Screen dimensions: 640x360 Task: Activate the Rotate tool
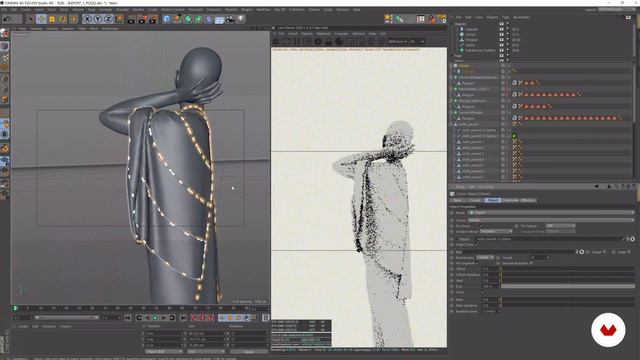62,19
